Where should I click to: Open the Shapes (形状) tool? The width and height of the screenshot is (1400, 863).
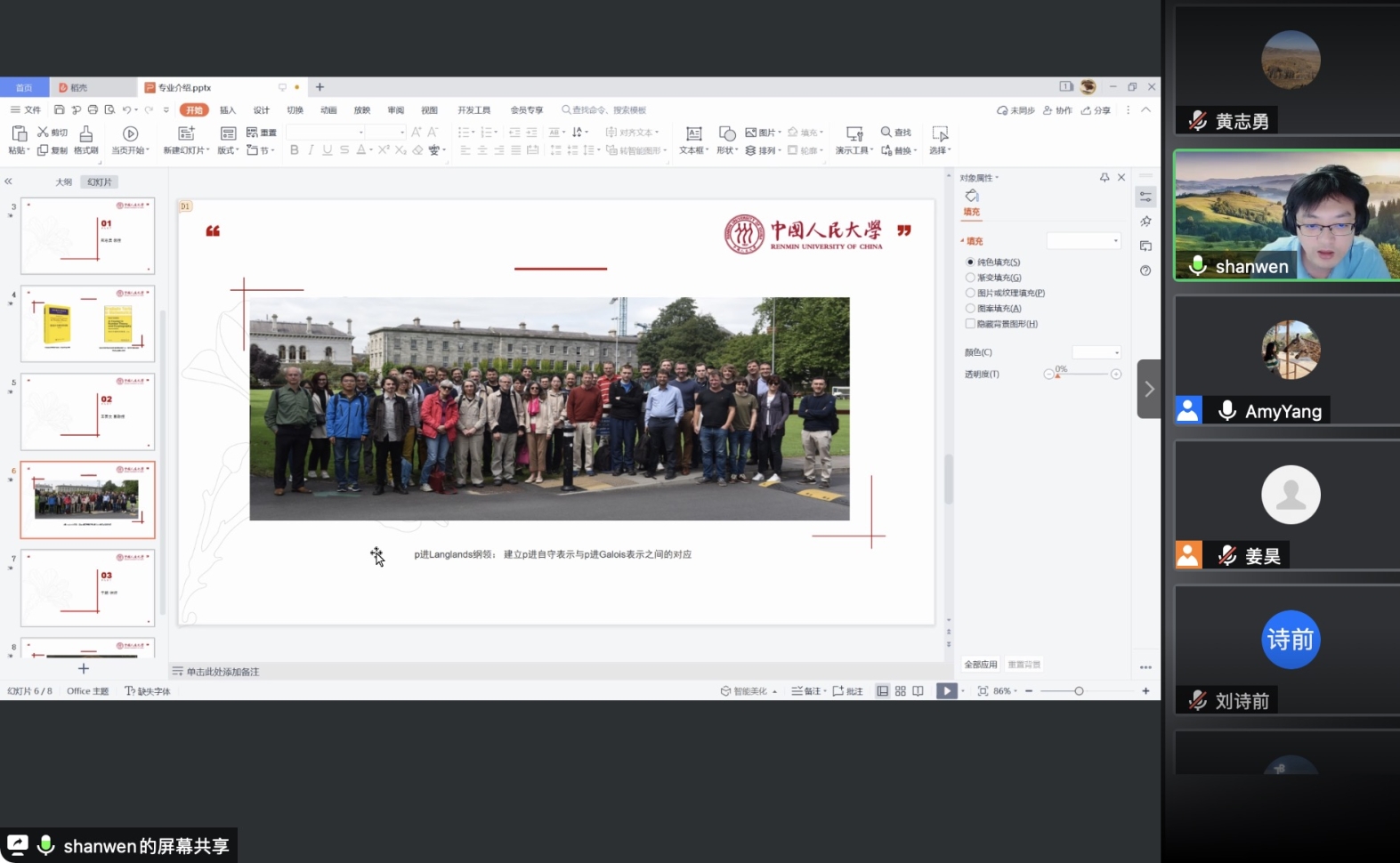[726, 134]
